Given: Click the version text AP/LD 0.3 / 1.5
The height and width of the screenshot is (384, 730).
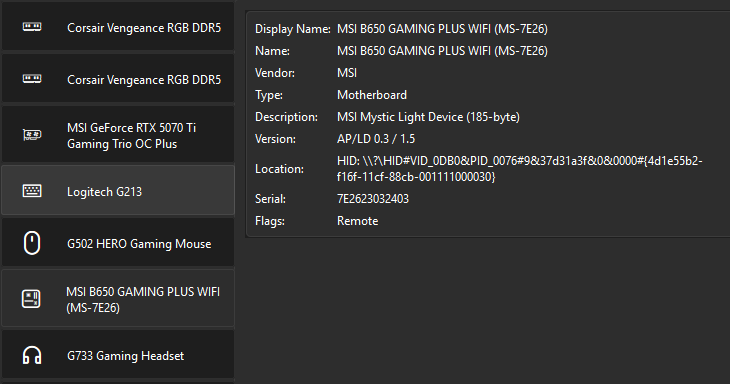Looking at the screenshot, I should (376, 139).
